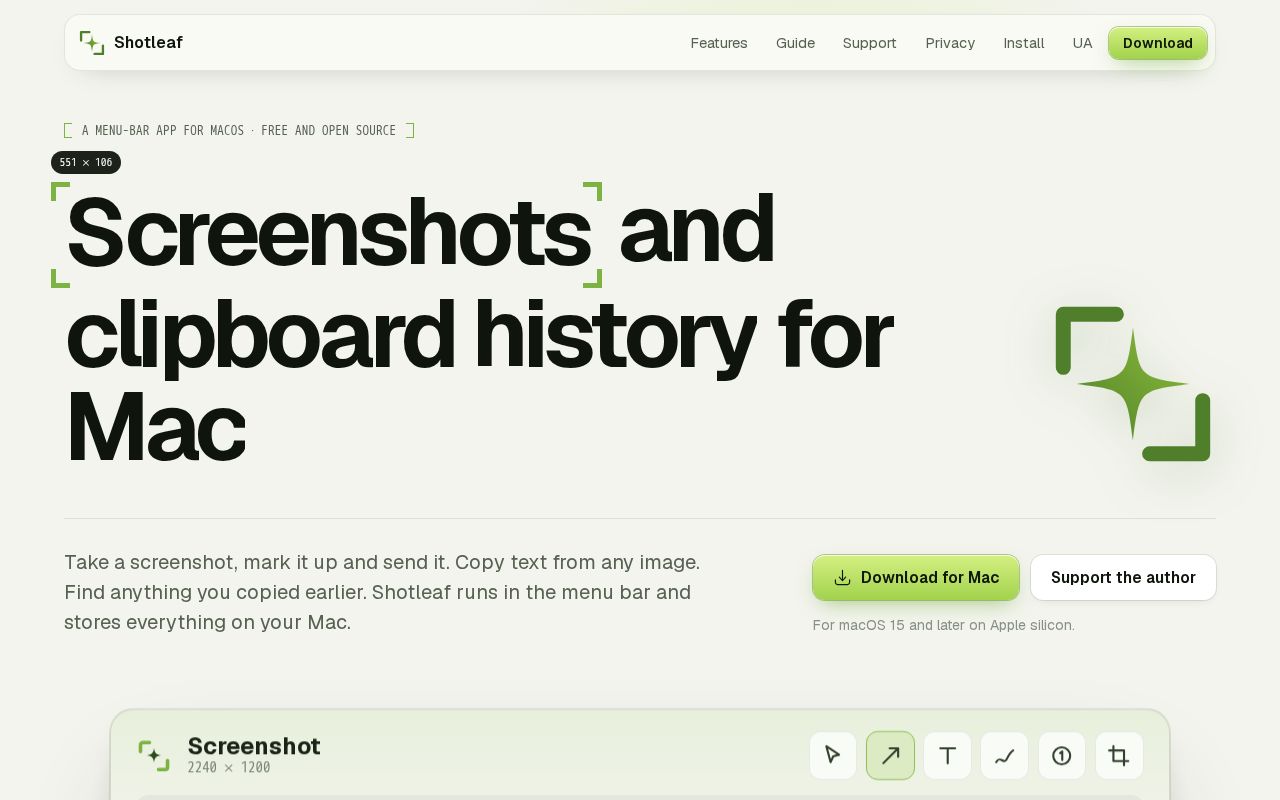Click the "2240 × 1200" dimensions label
The width and height of the screenshot is (1280, 800).
pos(229,768)
